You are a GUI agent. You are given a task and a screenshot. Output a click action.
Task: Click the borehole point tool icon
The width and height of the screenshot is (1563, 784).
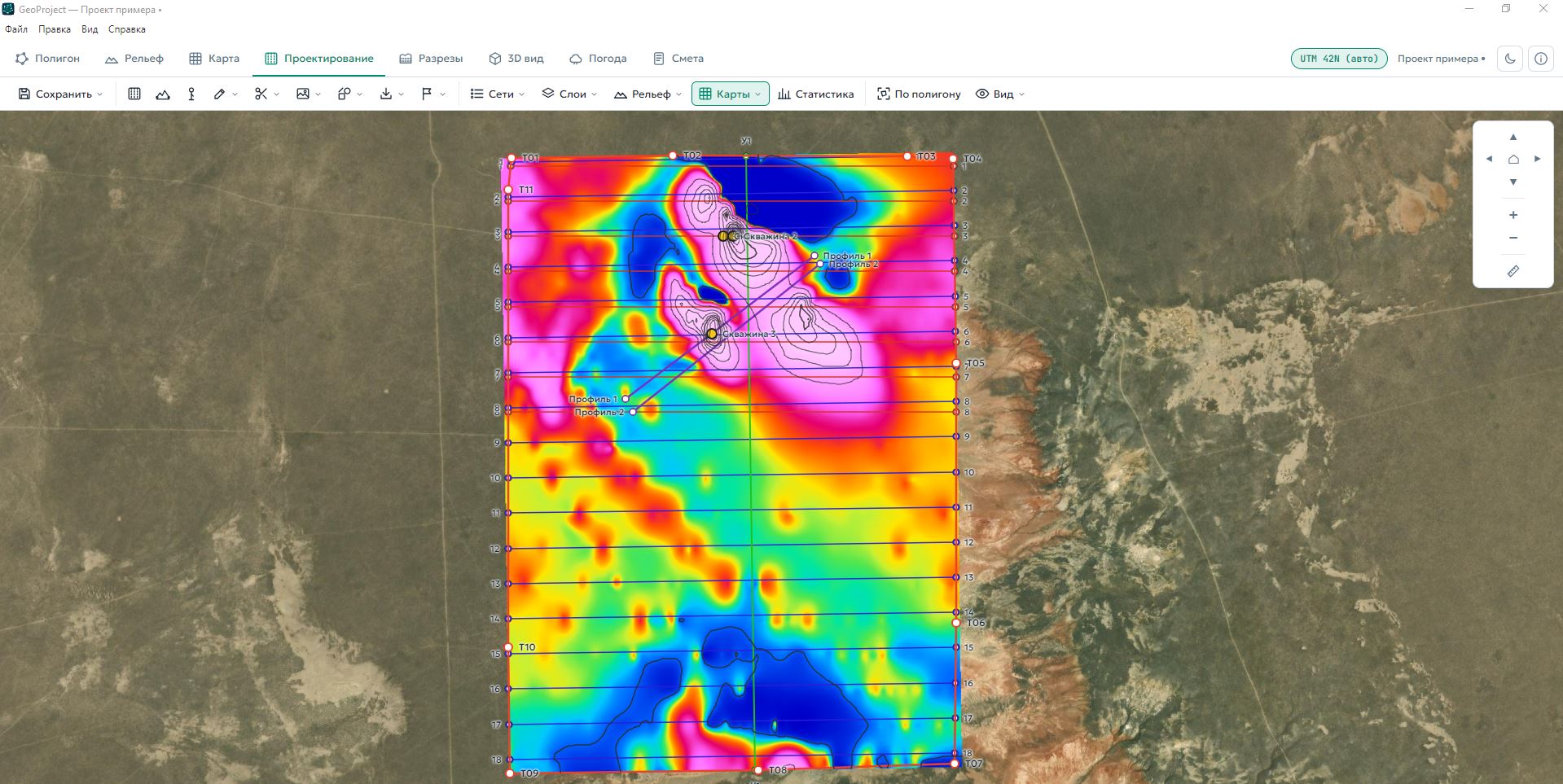pyautogui.click(x=191, y=94)
